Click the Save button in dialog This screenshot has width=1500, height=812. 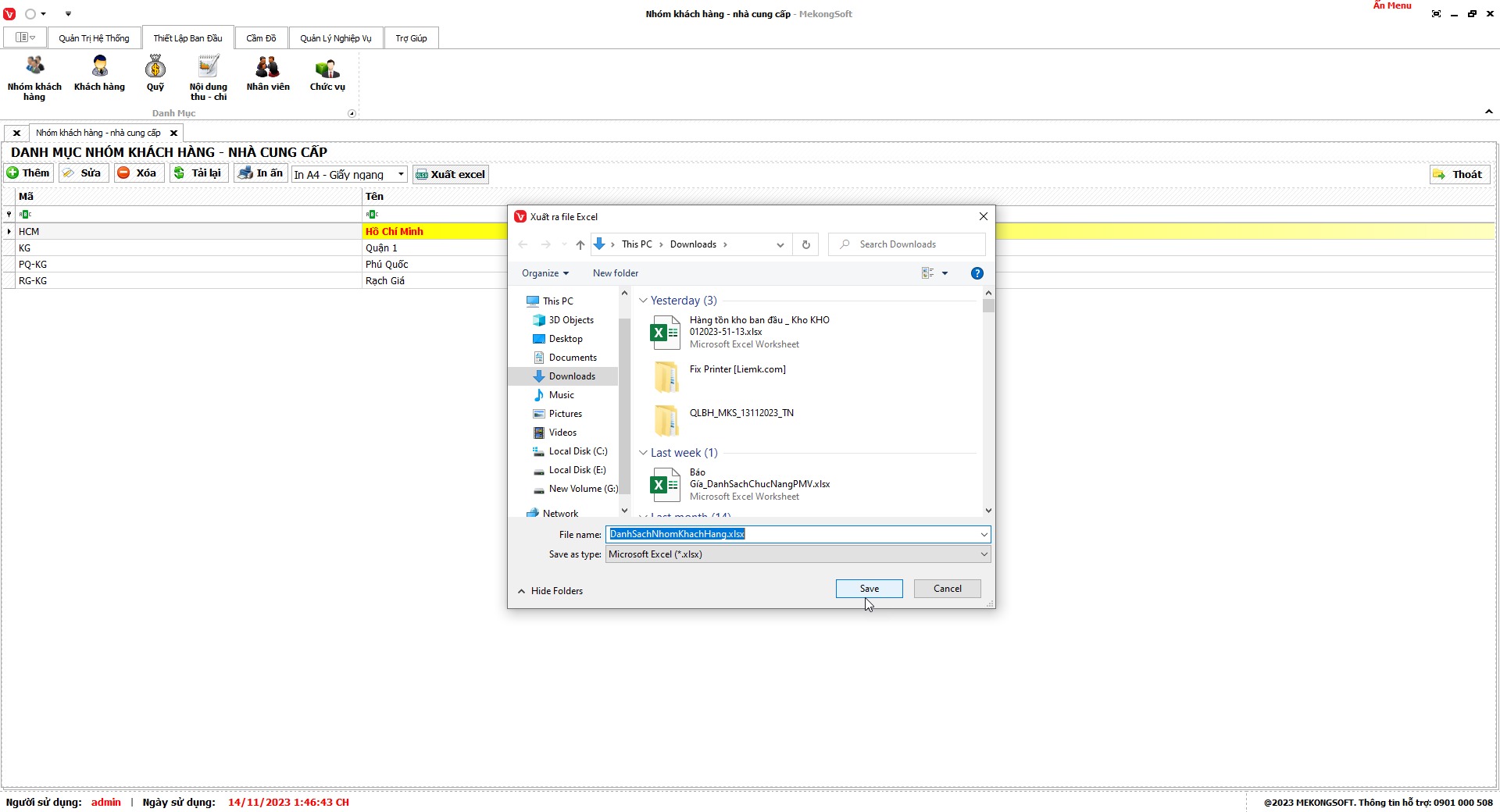click(x=870, y=589)
